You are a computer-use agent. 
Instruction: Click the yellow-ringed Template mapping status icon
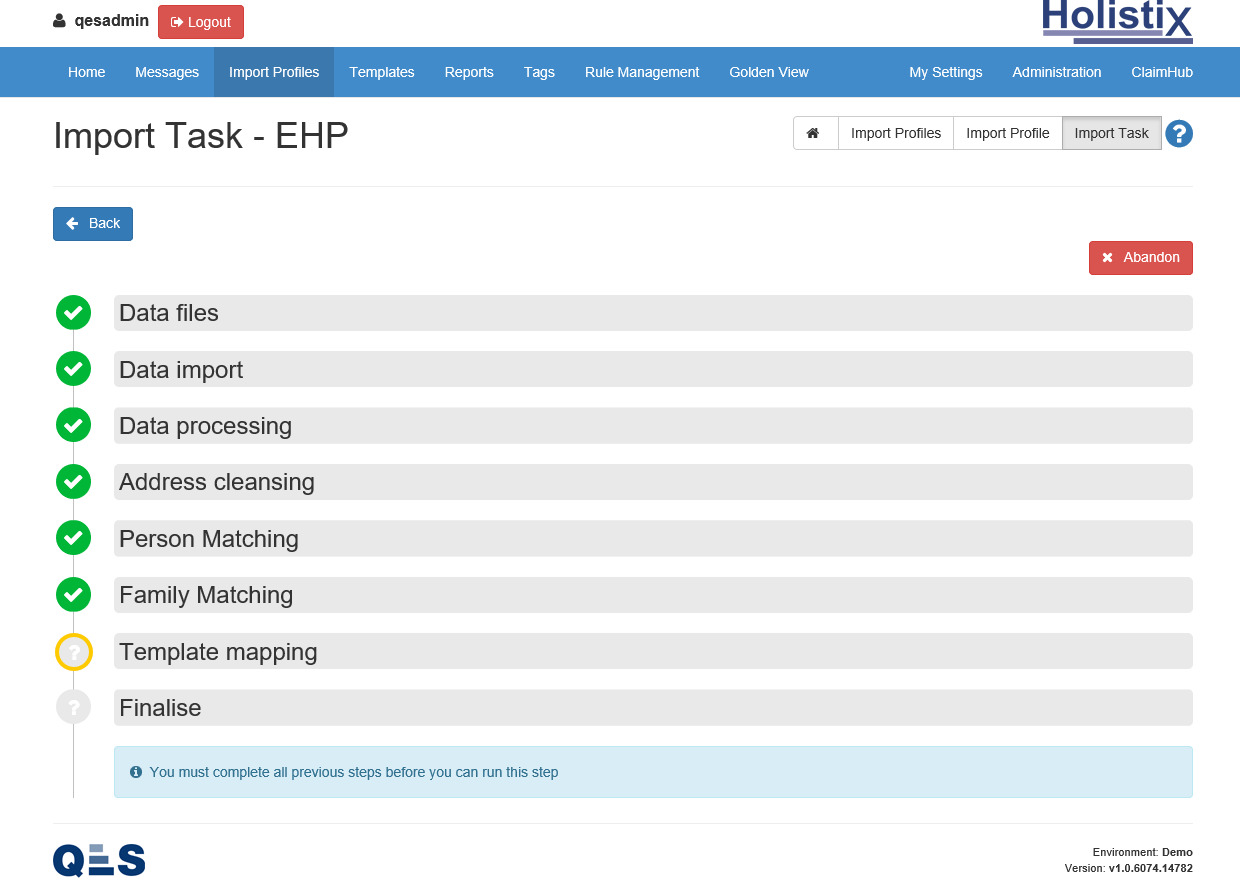(x=73, y=652)
